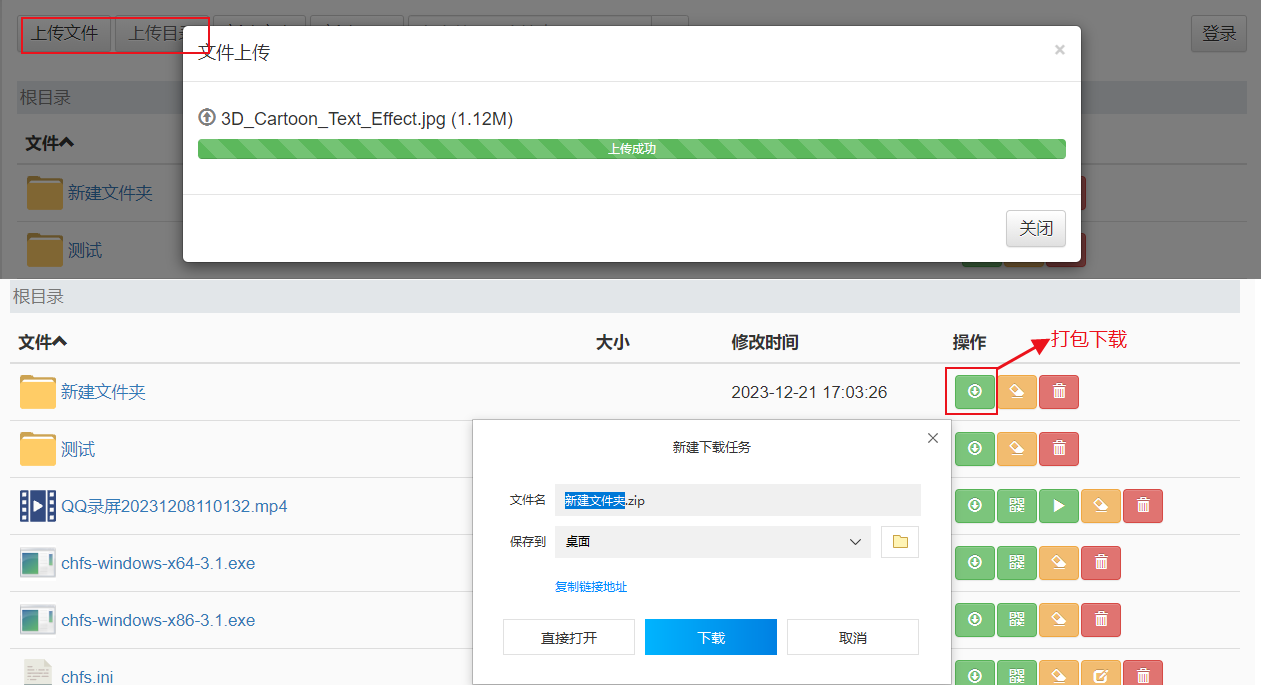This screenshot has width=1261, height=685.
Task: Download 新建文件夹 as a zip package
Action: [975, 392]
